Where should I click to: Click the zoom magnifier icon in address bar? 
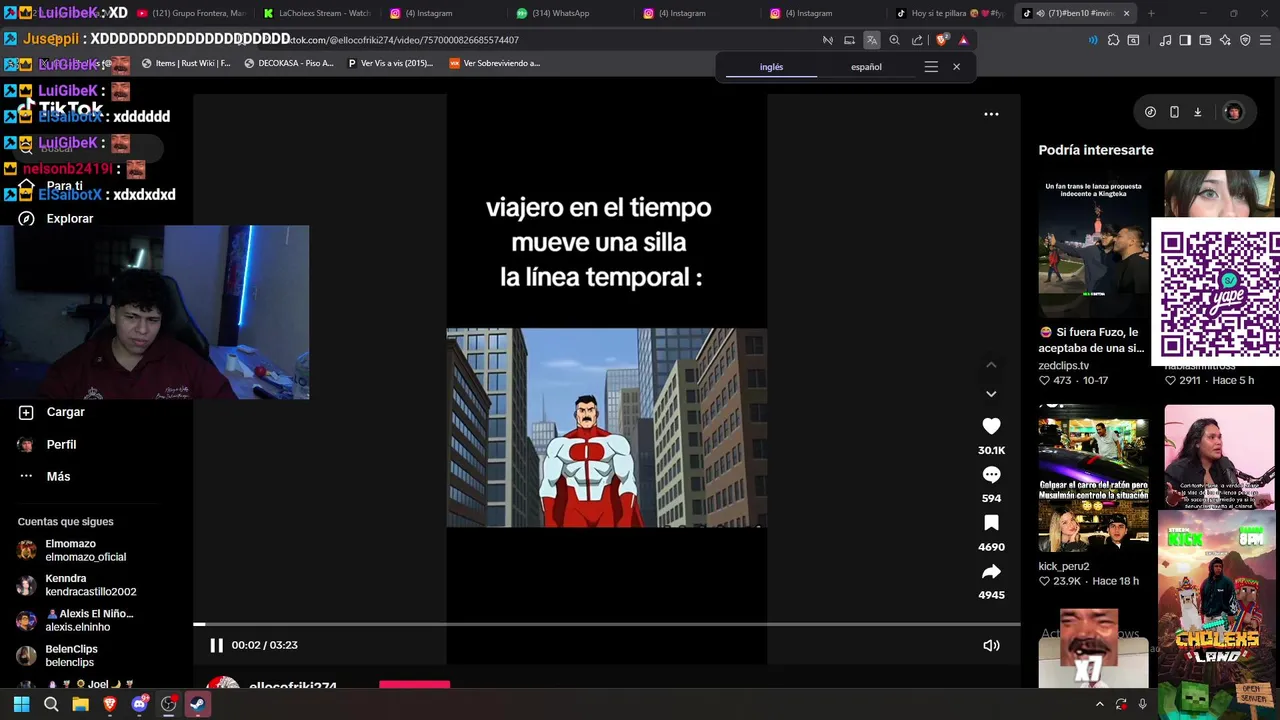coord(895,40)
